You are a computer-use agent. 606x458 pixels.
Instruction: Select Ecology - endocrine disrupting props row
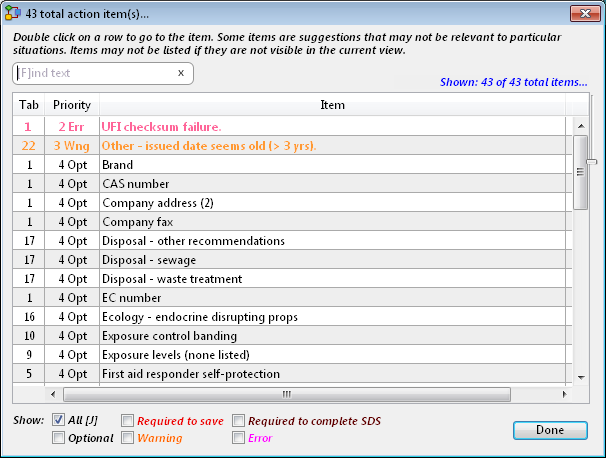point(292,316)
